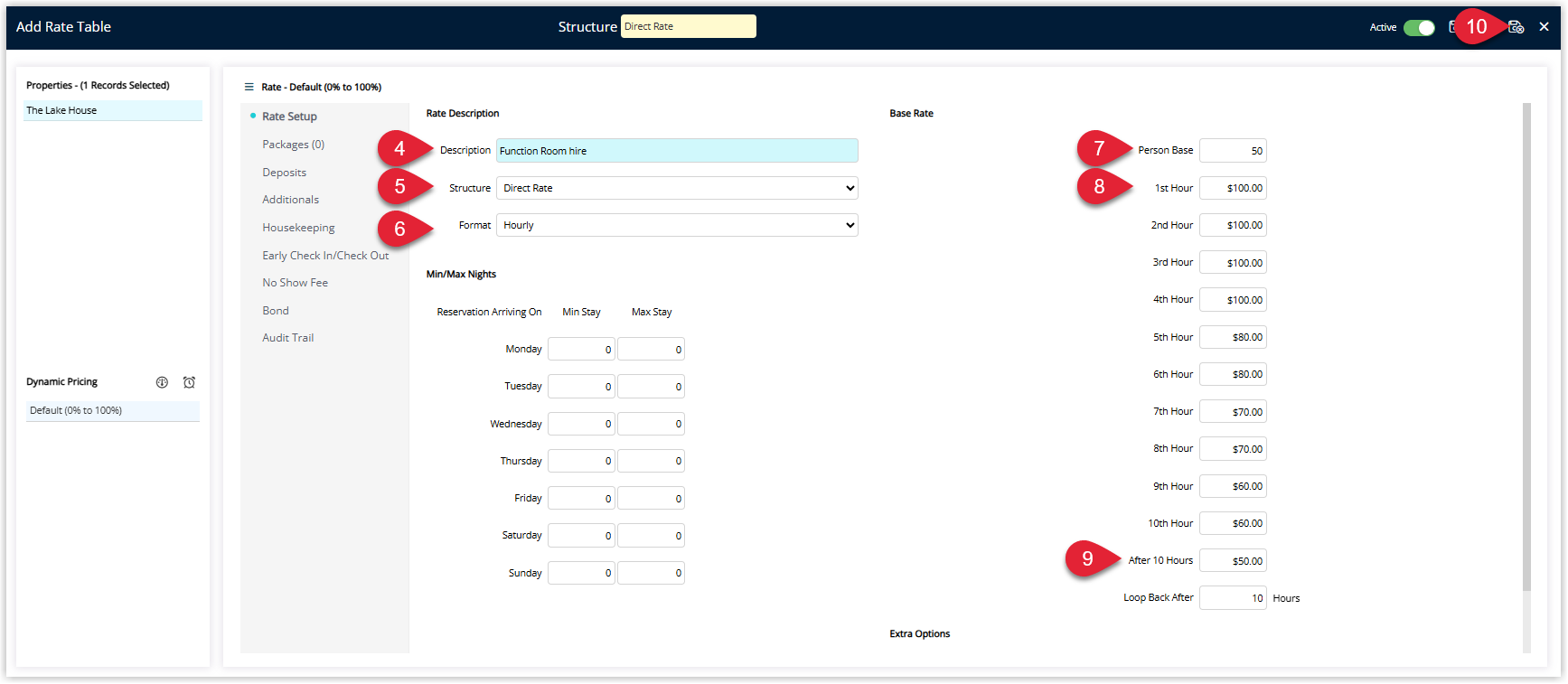This screenshot has width=1568, height=684.
Task: Edit the 10th Hour rate field
Action: (x=1233, y=523)
